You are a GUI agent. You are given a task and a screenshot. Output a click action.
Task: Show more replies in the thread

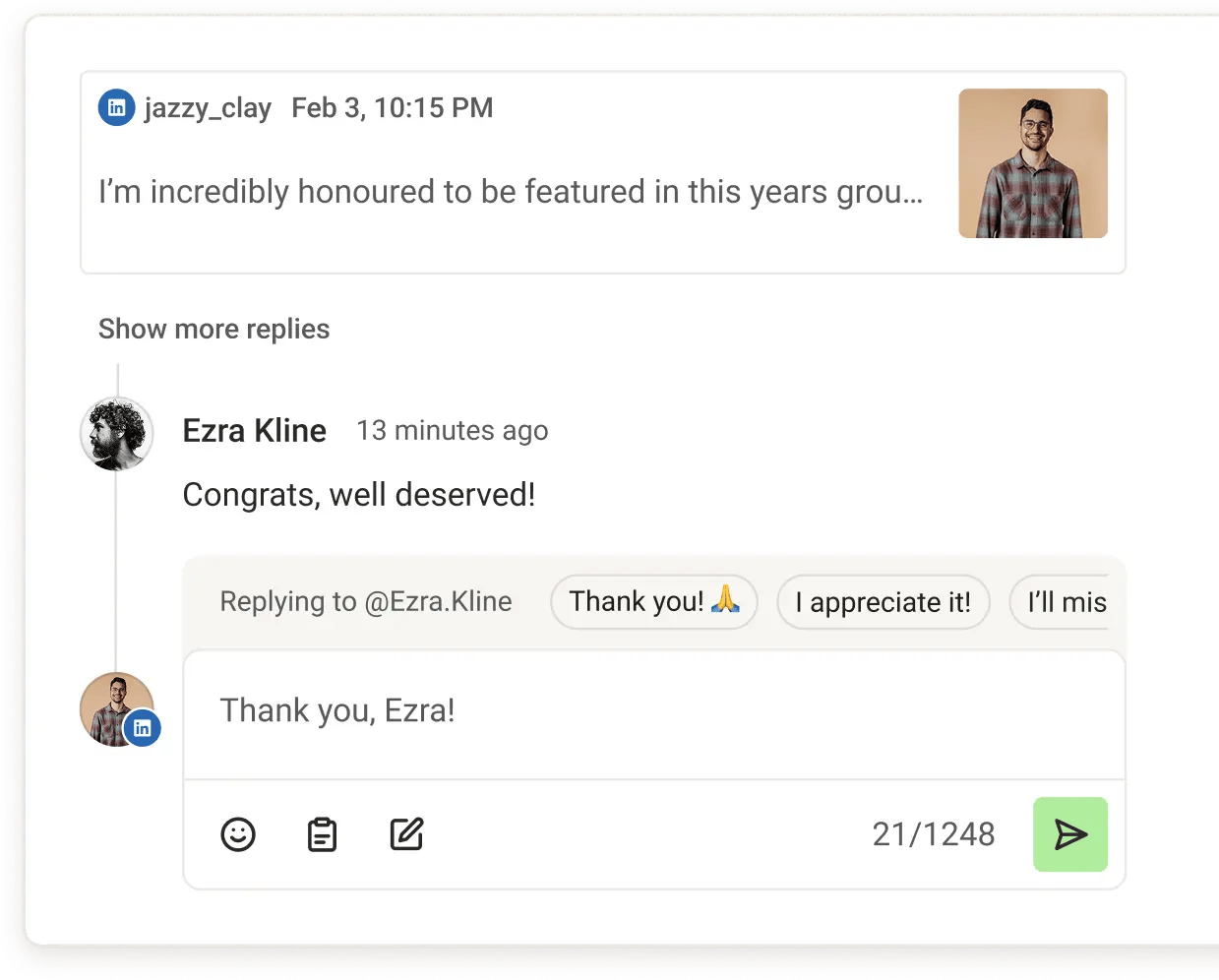(x=213, y=329)
